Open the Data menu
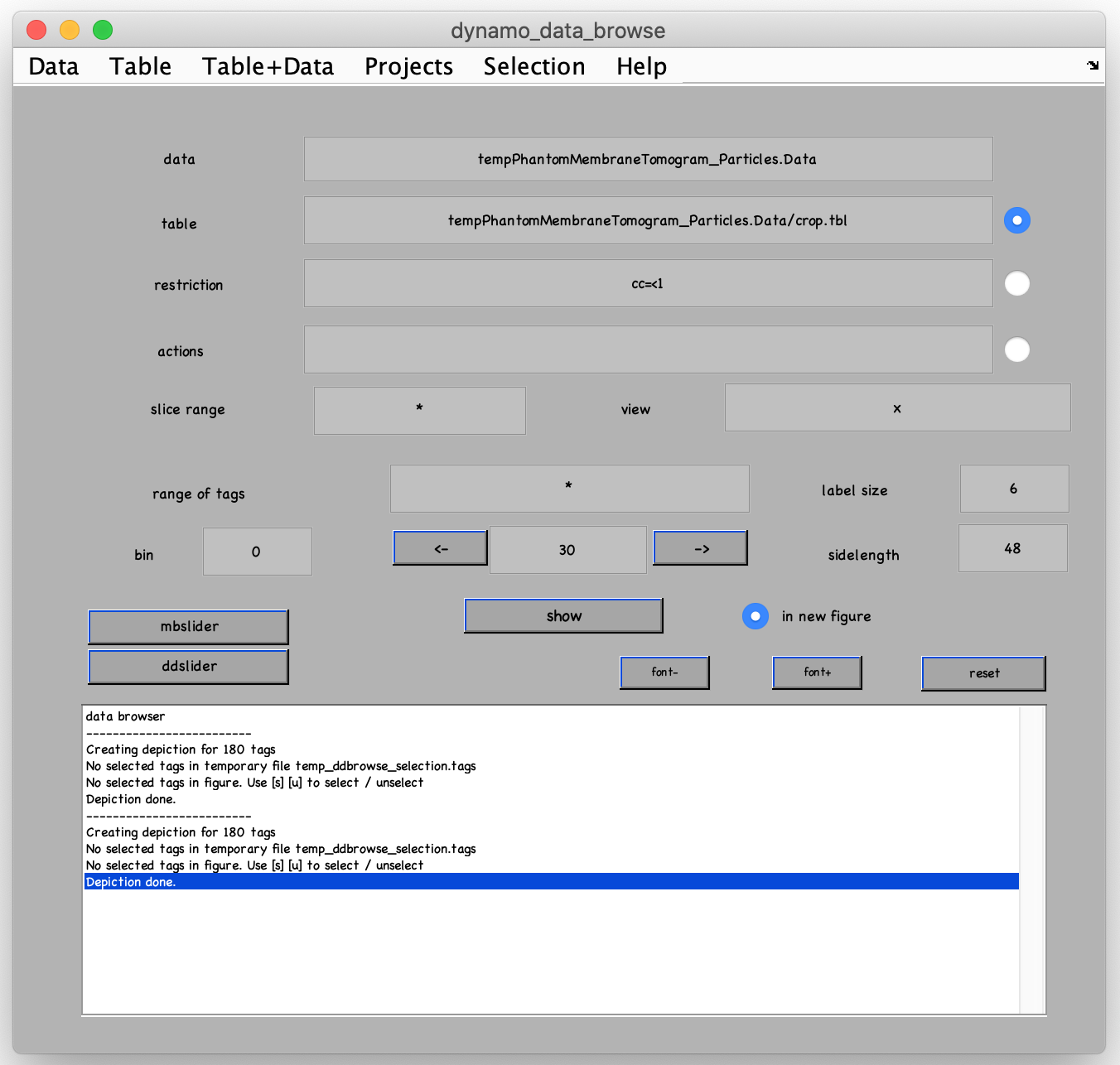Viewport: 1120px width, 1065px height. coord(54,66)
